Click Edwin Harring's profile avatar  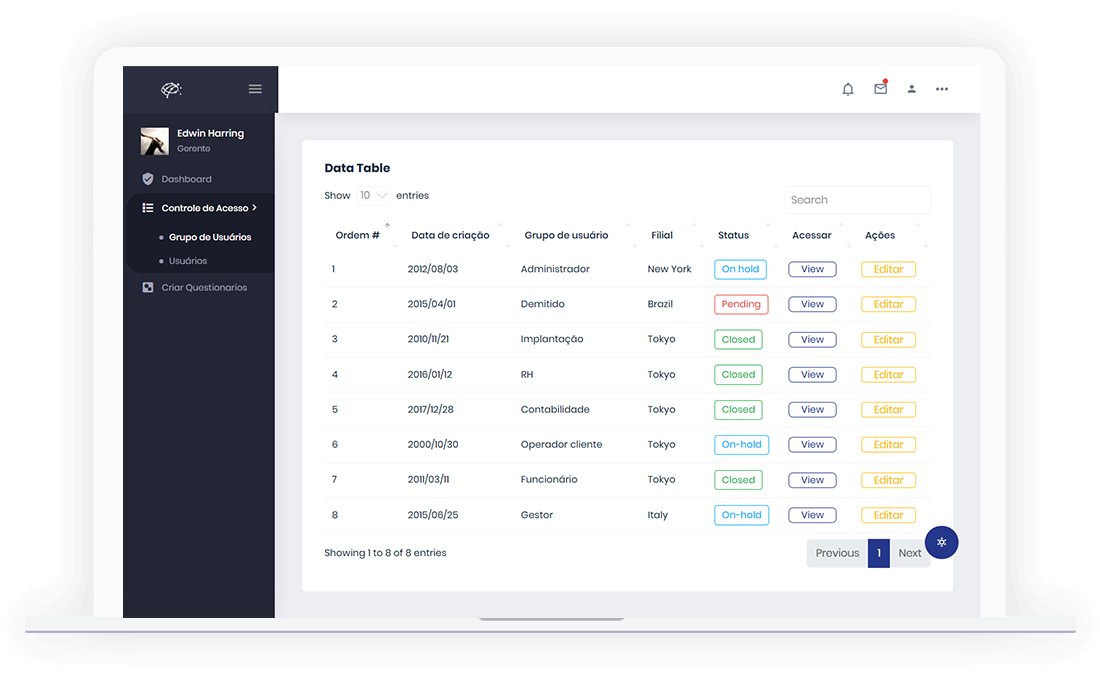[x=154, y=141]
